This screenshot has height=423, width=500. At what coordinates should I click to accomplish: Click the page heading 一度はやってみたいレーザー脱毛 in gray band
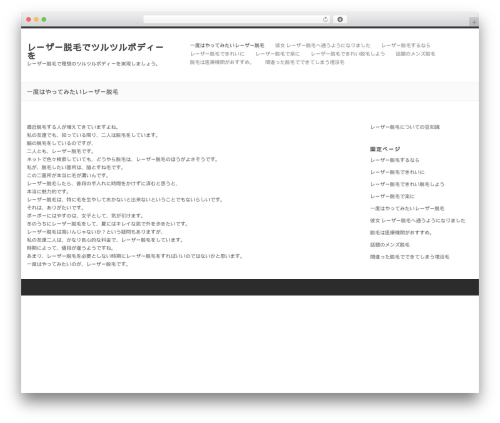point(72,92)
